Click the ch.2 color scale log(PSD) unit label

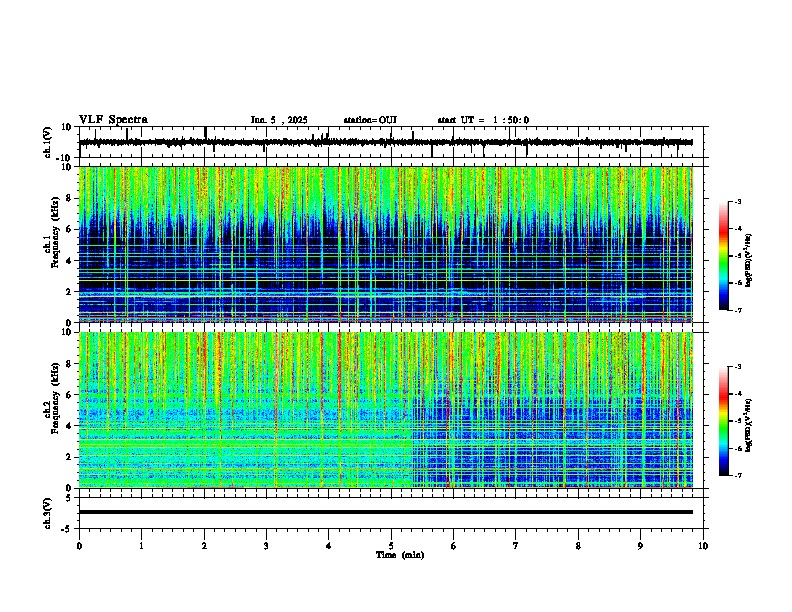pyautogui.click(x=749, y=425)
